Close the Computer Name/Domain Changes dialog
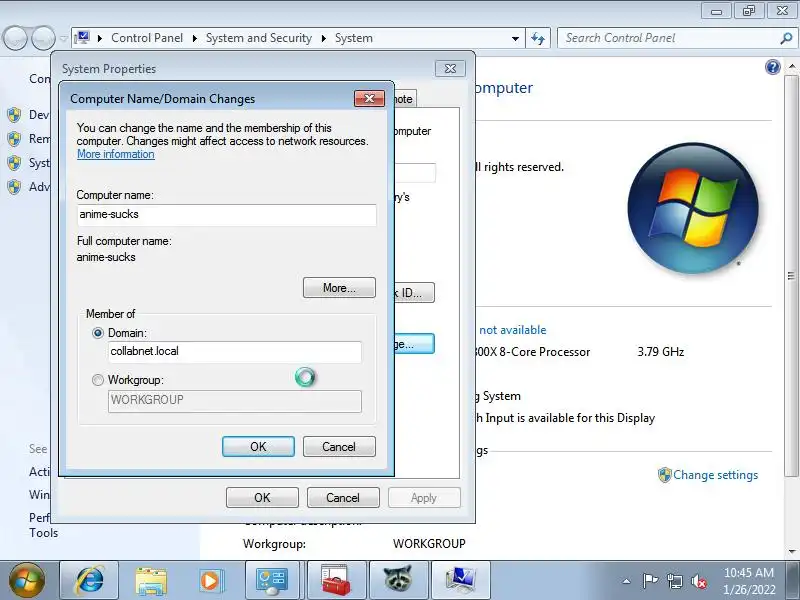The width and height of the screenshot is (800, 600). click(370, 98)
